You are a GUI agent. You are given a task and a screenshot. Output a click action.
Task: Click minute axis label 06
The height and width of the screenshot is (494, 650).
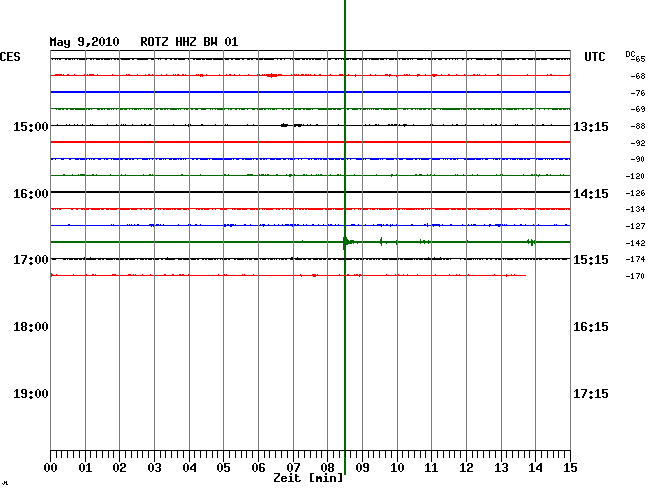[258, 468]
